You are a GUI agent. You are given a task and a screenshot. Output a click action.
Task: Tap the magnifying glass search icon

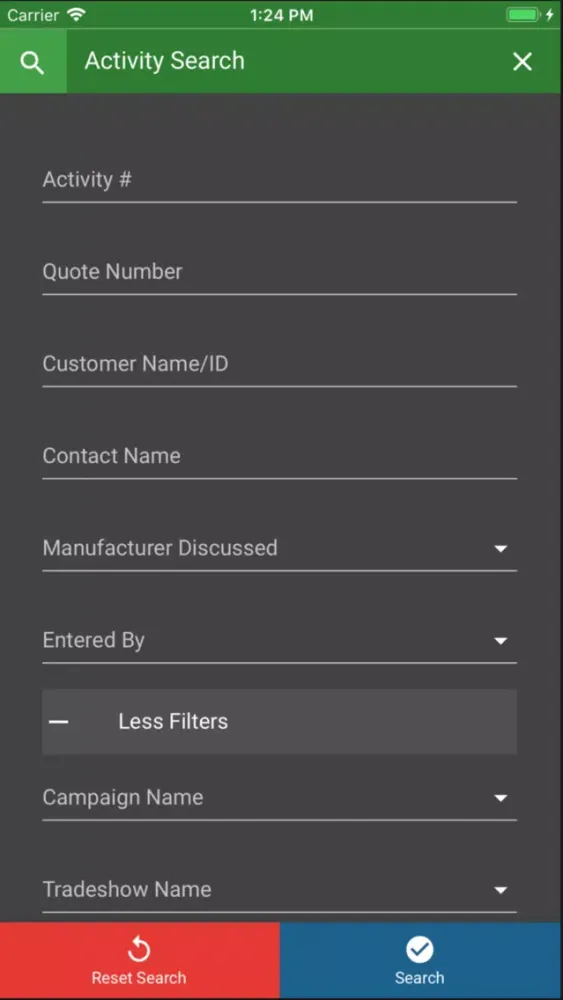[32, 62]
